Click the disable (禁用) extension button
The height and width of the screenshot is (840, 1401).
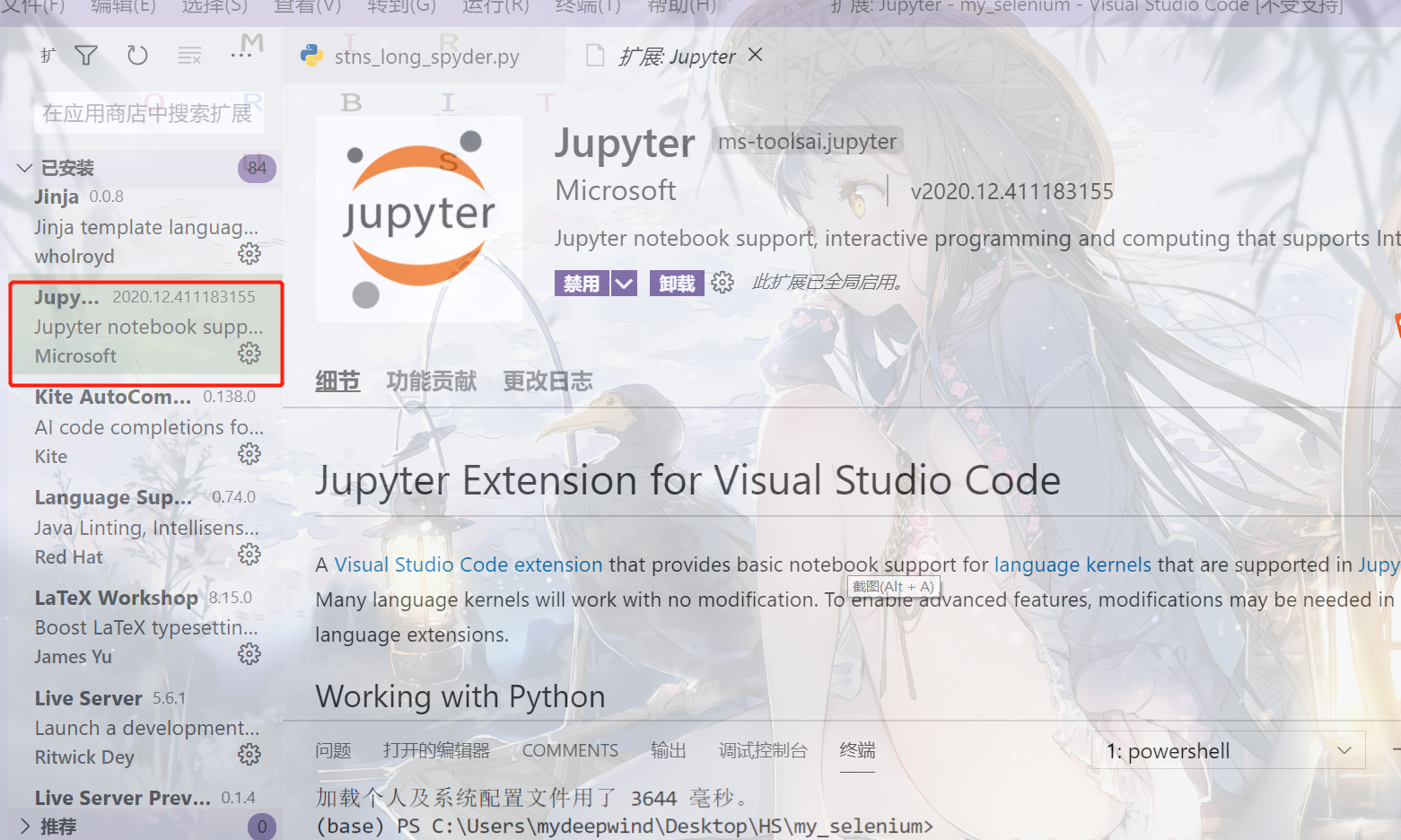tap(582, 284)
